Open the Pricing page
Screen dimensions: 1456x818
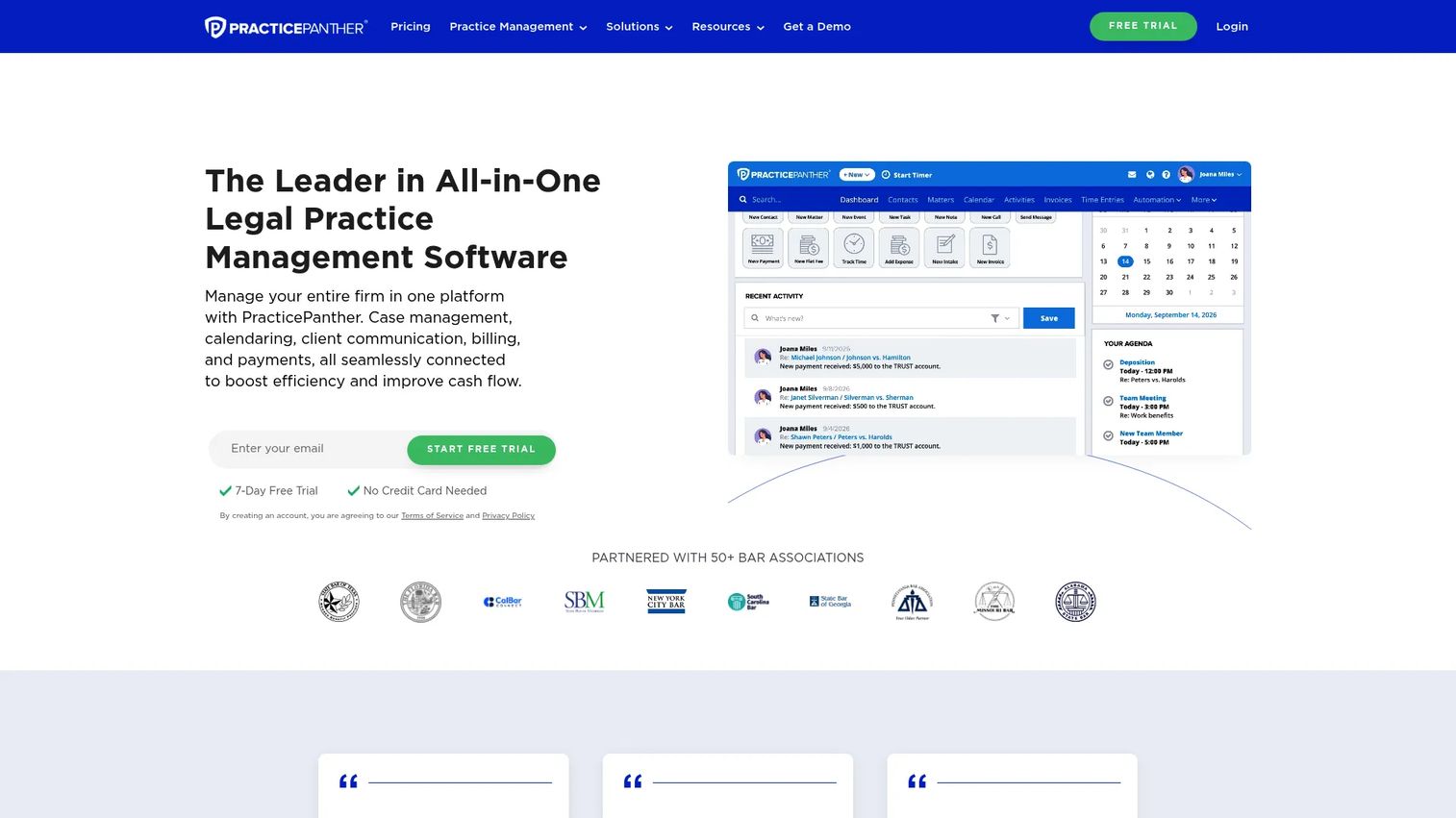click(x=411, y=27)
